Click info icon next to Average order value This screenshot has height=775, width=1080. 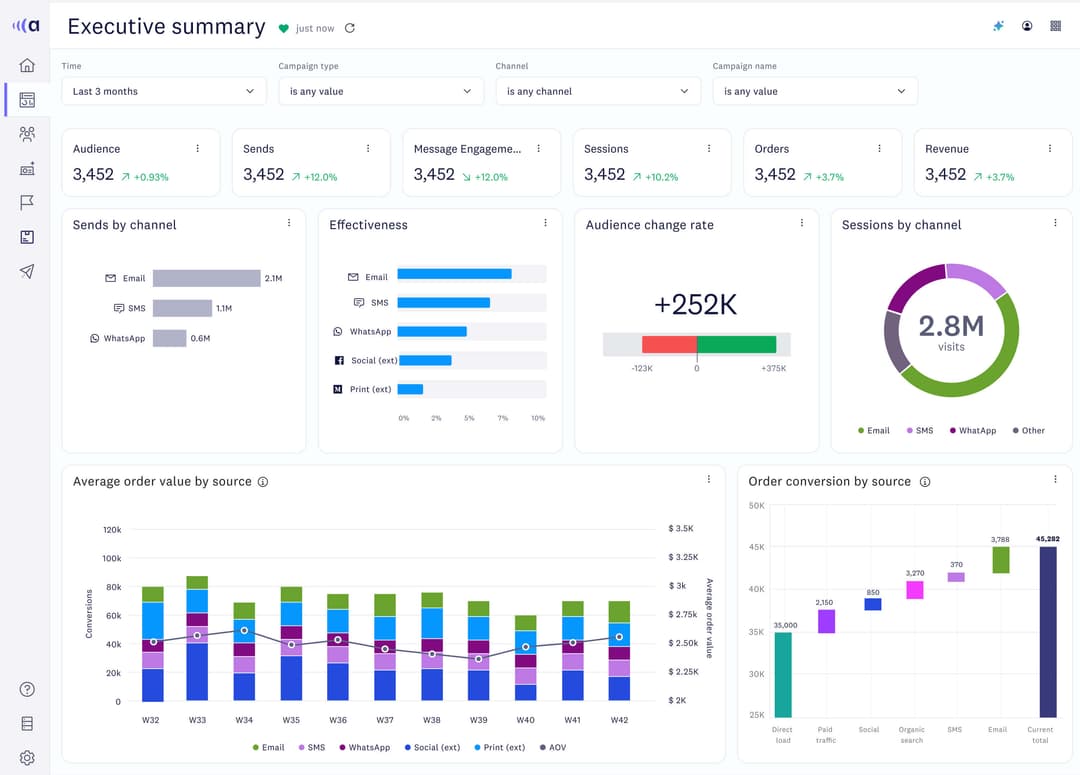(263, 482)
